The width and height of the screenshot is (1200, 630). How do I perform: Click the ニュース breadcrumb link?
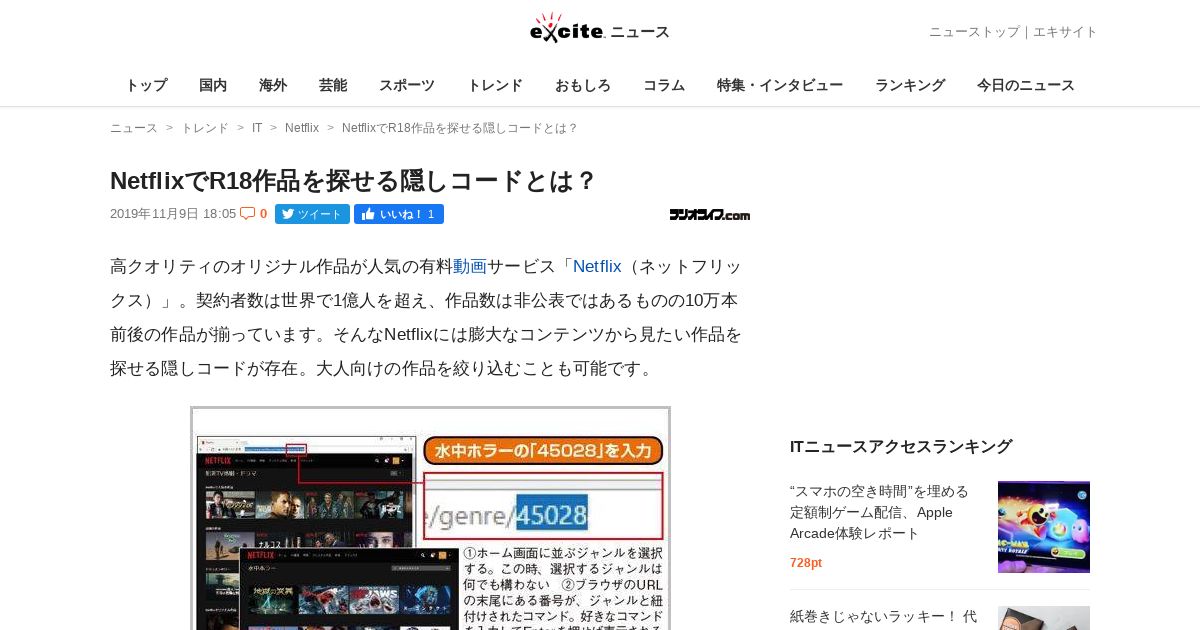coord(134,128)
